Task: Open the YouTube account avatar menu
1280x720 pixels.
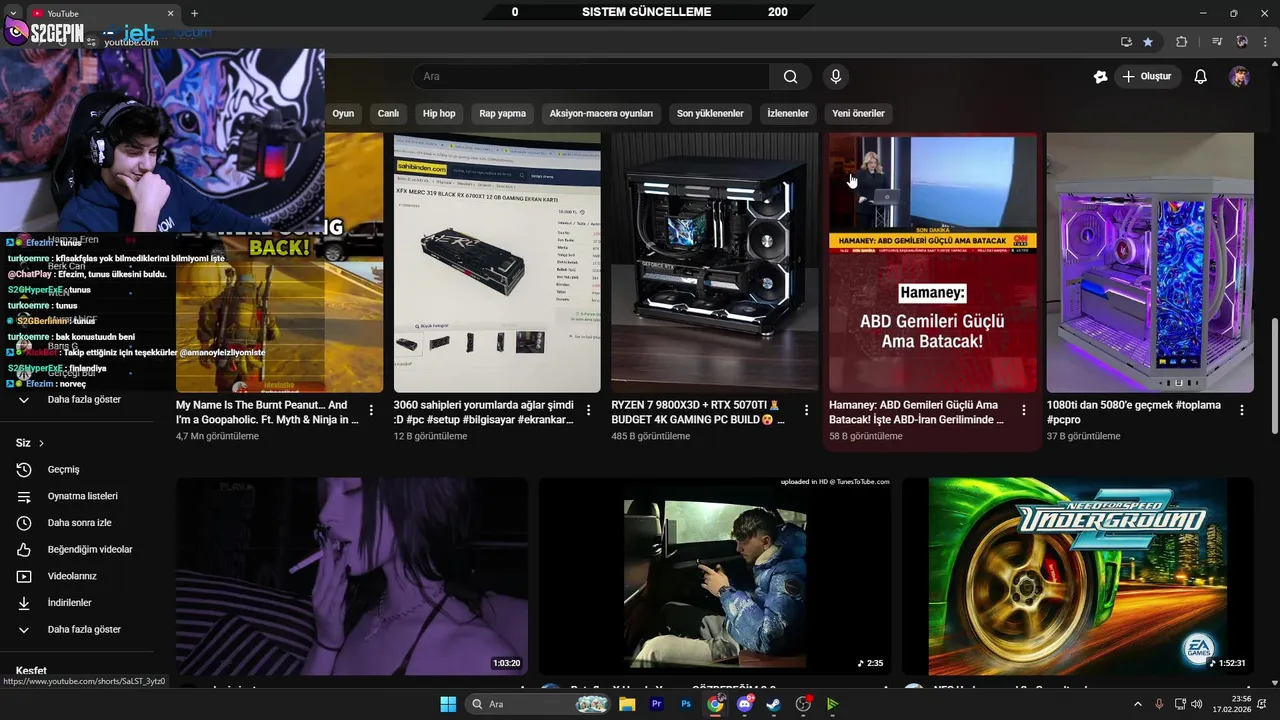Action: click(1240, 77)
